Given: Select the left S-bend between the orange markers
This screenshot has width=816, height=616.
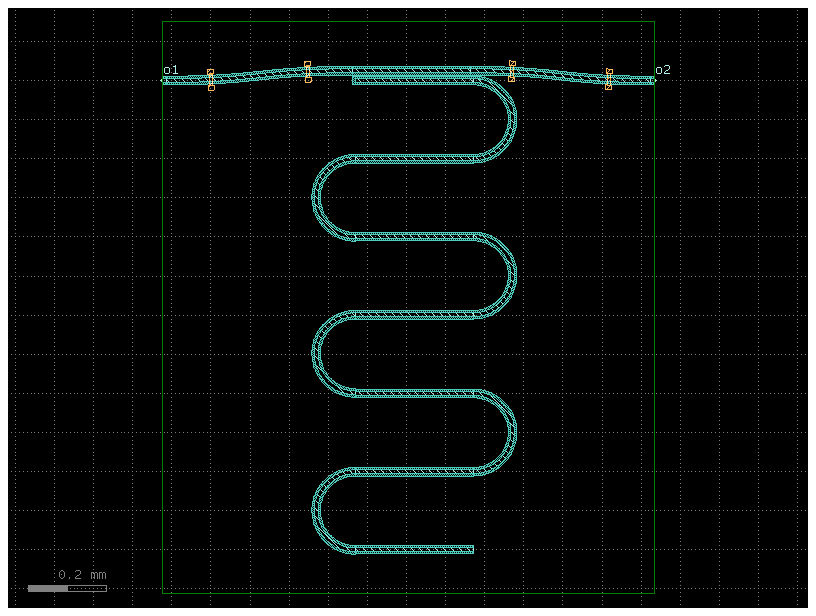Looking at the screenshot, I should coord(258,75).
